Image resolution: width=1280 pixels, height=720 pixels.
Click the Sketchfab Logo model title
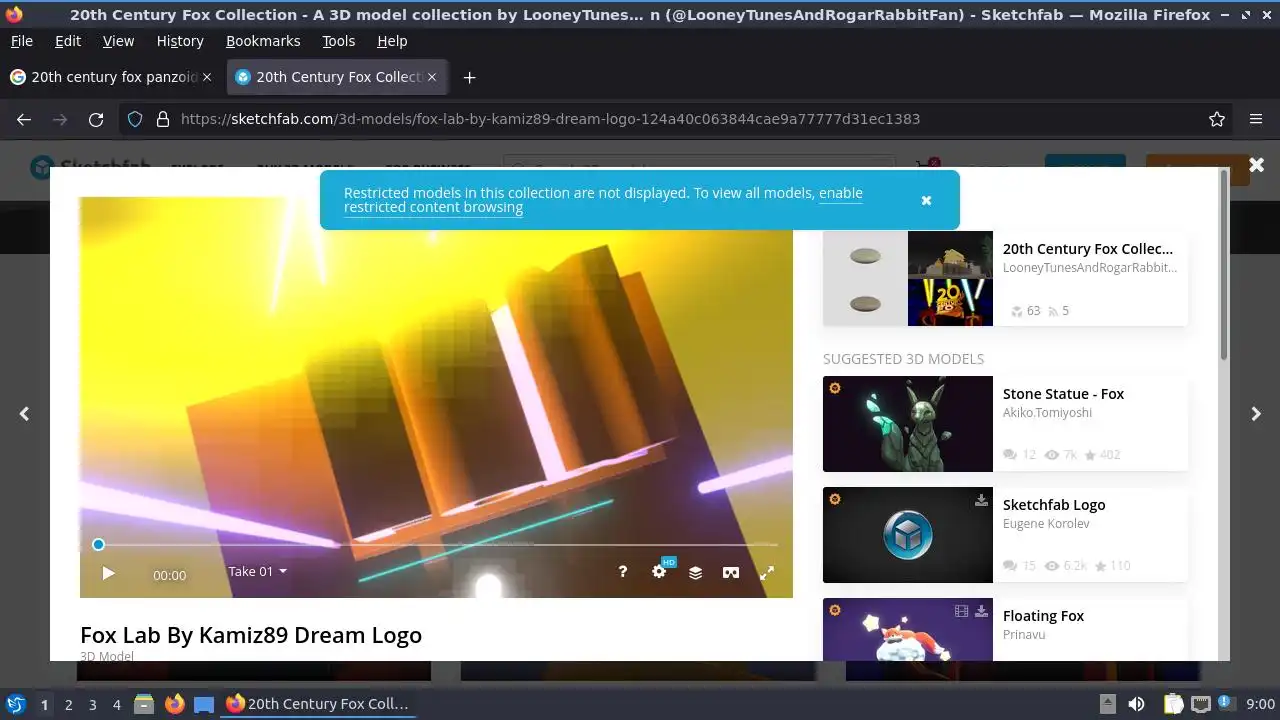click(x=1054, y=504)
